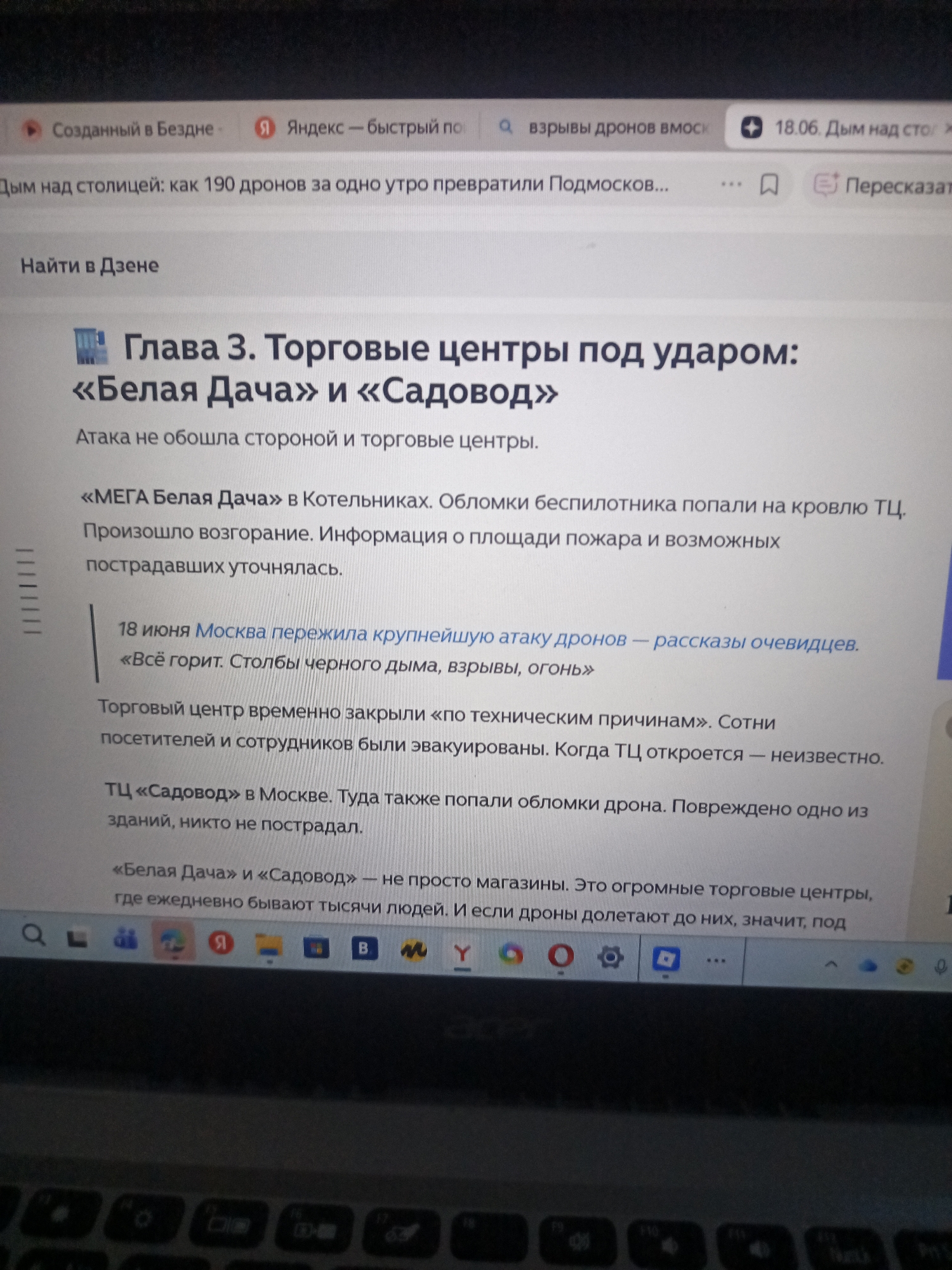The width and height of the screenshot is (952, 1270).
Task: Open Task View from the taskbar
Action: pyautogui.click(x=77, y=938)
